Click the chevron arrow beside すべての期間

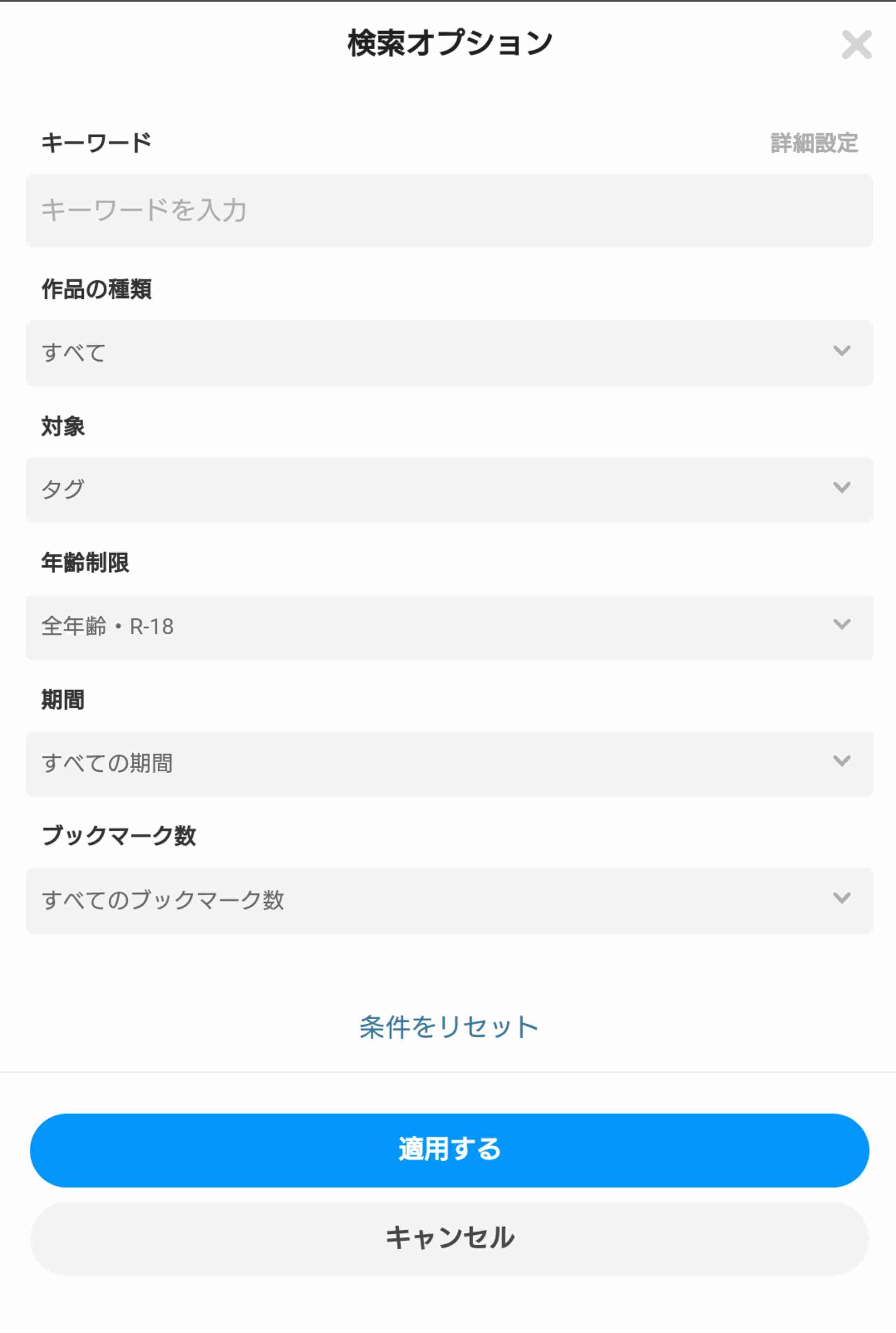[842, 761]
